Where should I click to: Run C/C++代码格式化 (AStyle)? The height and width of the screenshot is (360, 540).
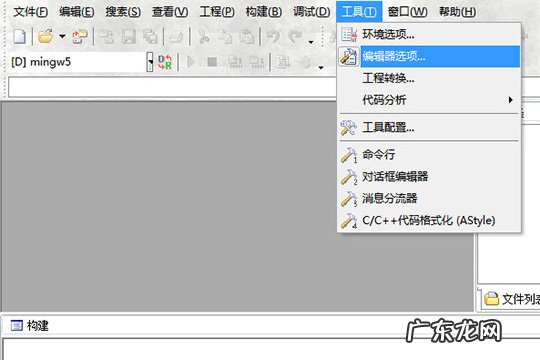coord(429,220)
